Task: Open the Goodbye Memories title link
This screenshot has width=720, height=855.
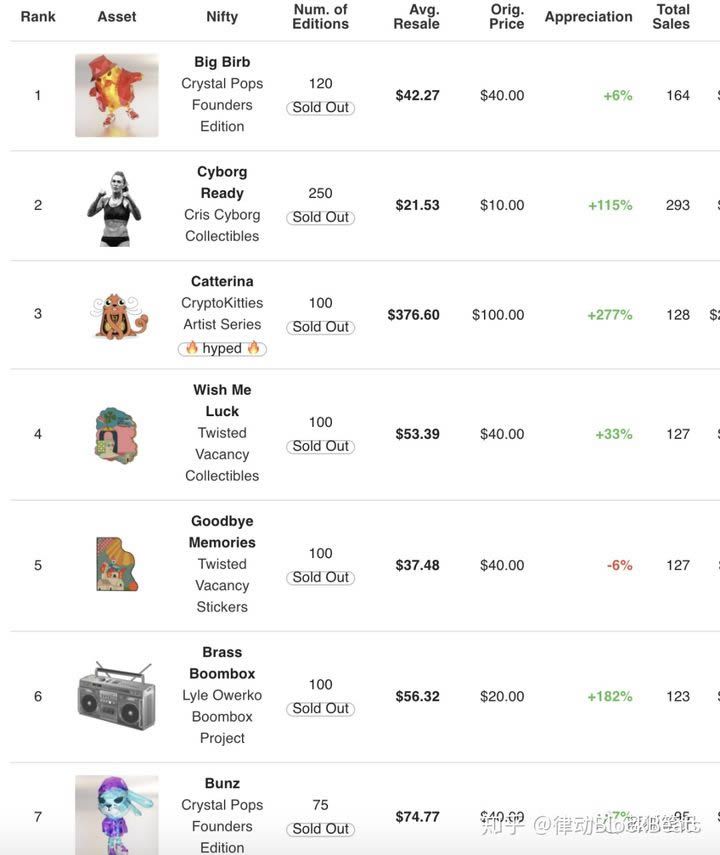Action: [222, 532]
